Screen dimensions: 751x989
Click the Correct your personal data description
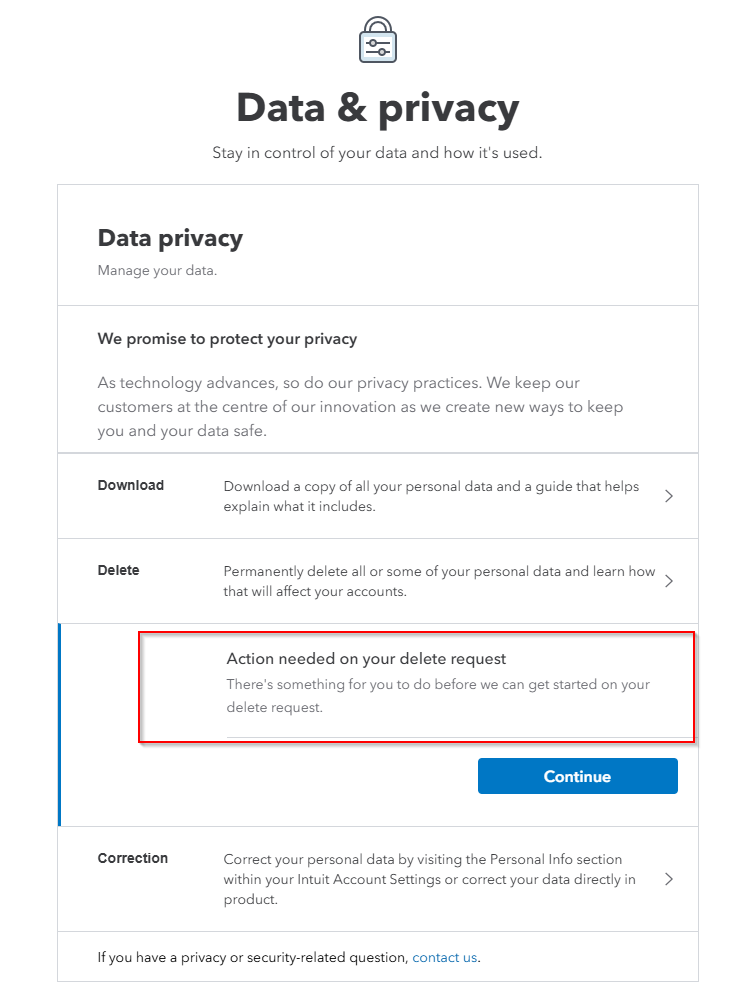(429, 879)
